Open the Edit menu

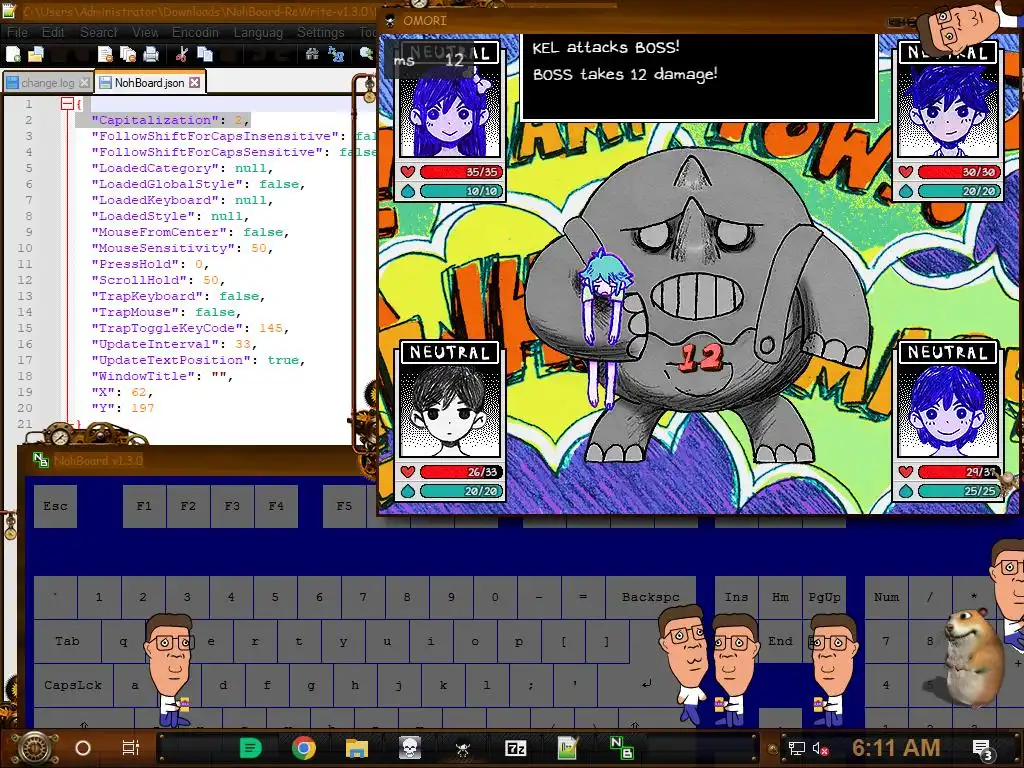click(53, 32)
